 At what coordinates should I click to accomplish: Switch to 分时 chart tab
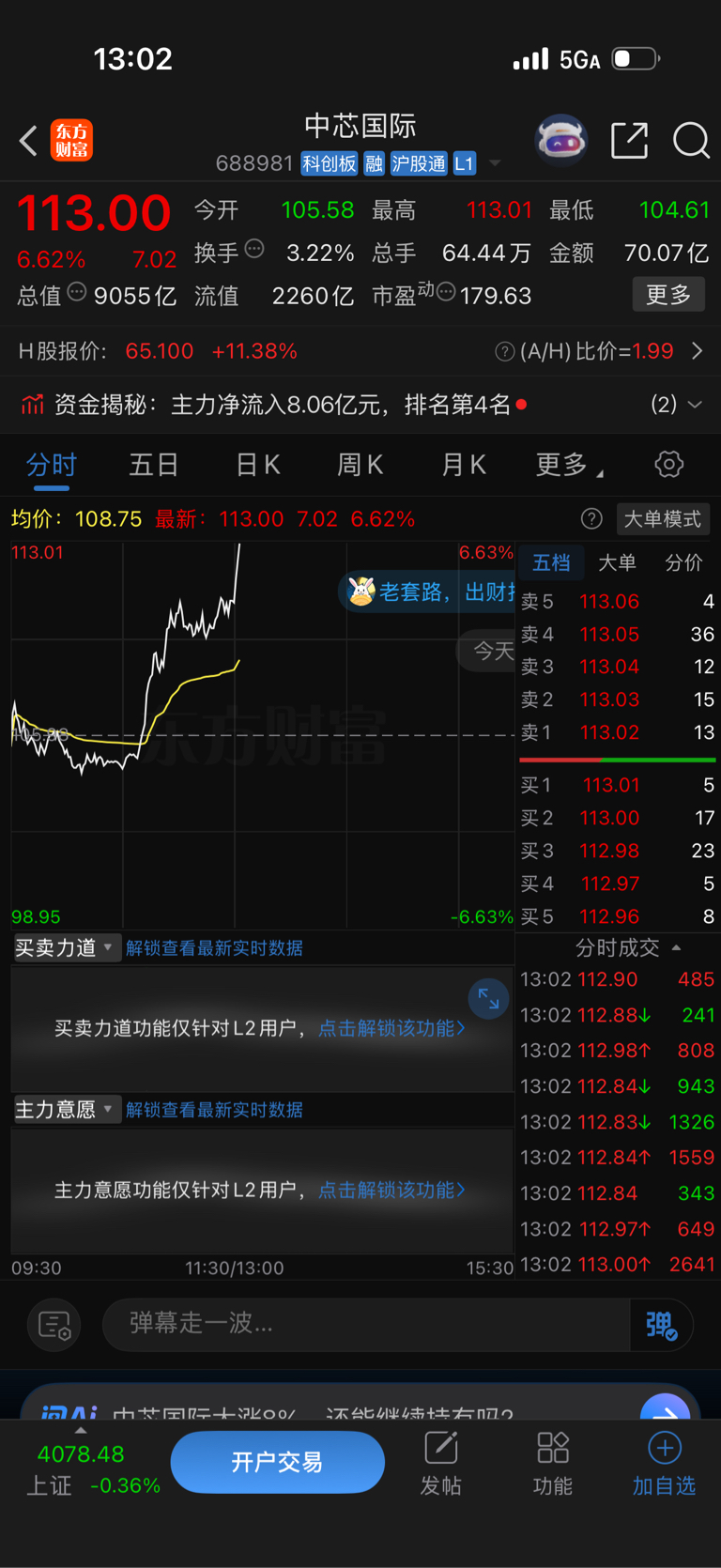click(x=52, y=465)
